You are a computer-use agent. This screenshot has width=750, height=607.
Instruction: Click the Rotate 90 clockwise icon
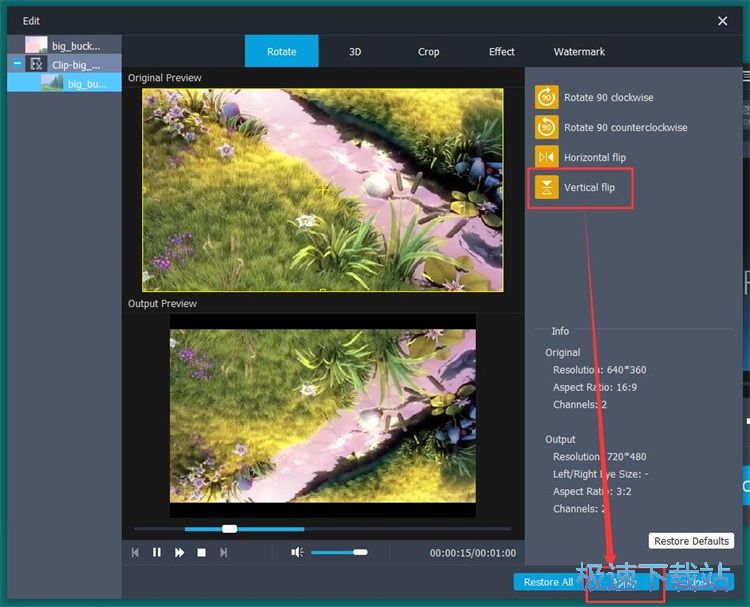tap(546, 98)
